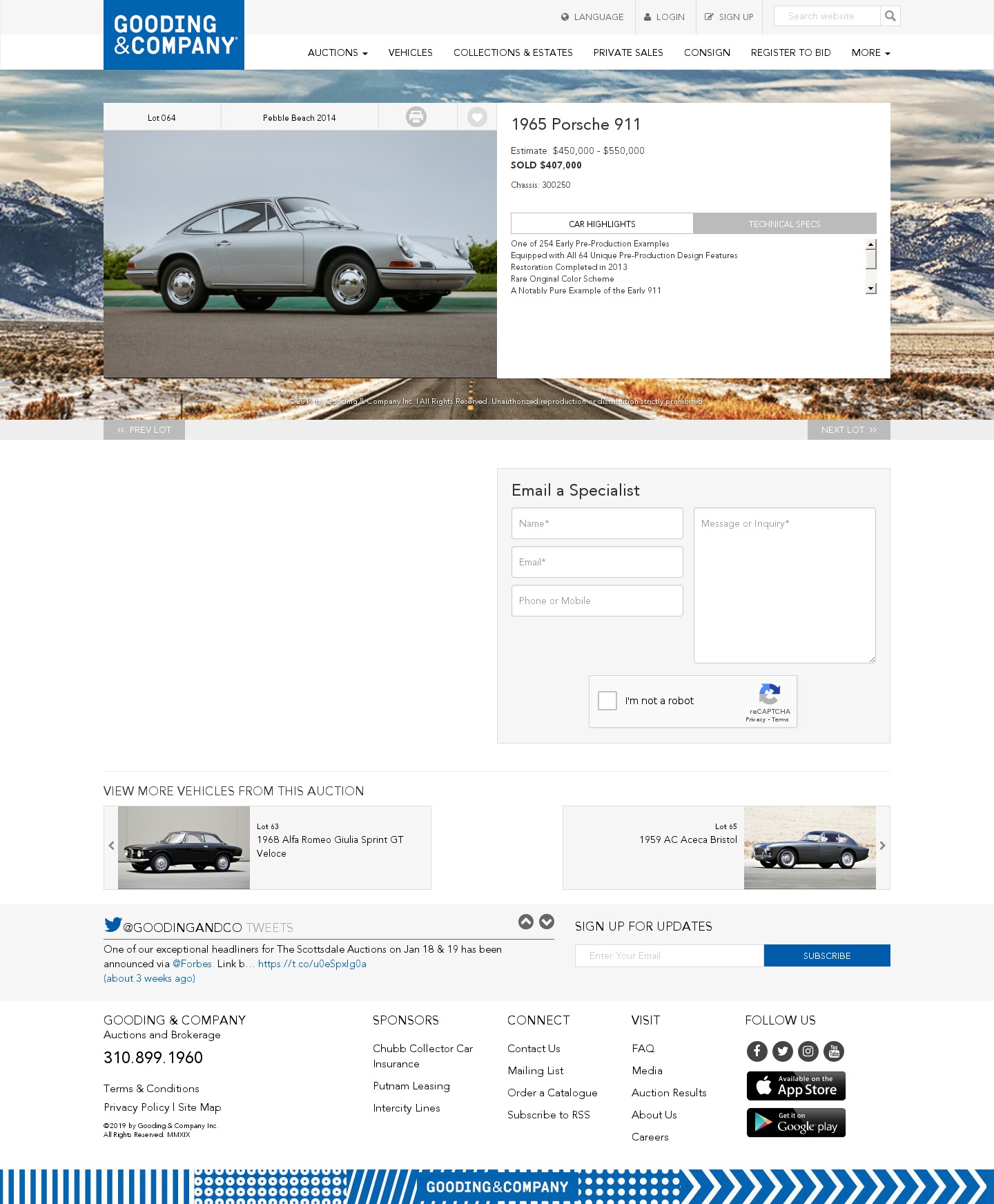Click the Sign Up link

[729, 17]
